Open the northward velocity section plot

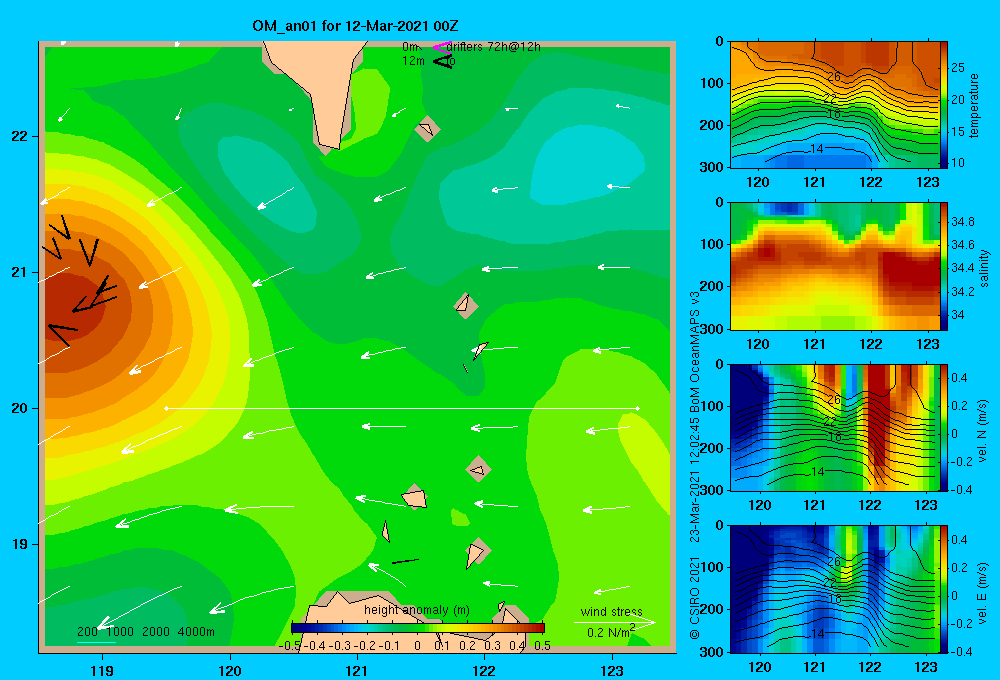[834, 428]
